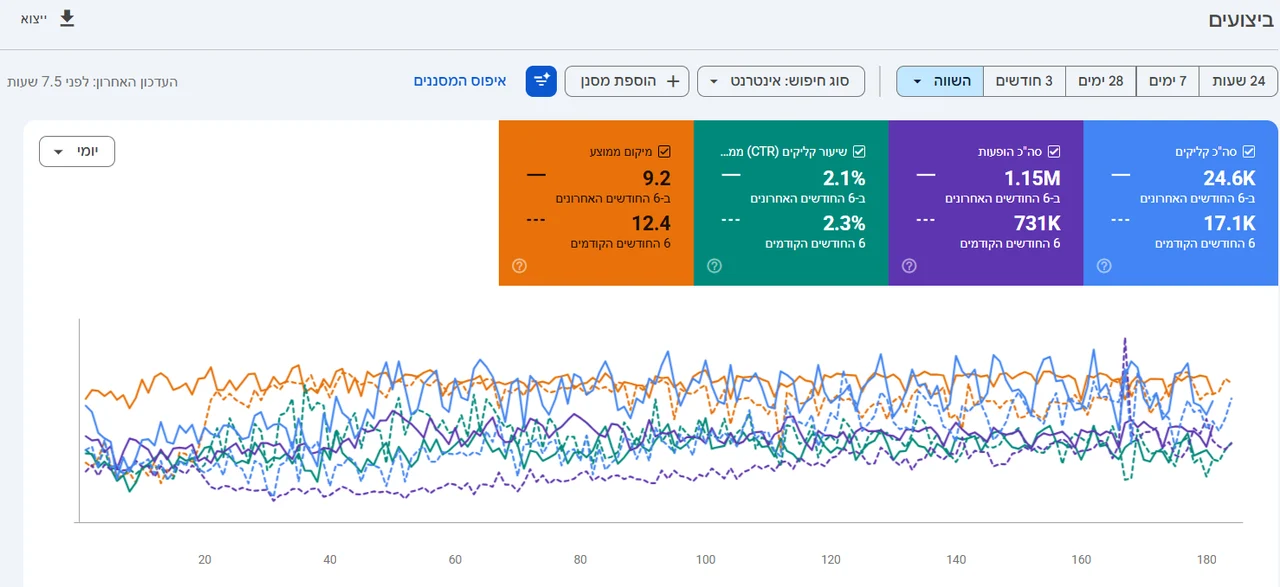Open help icon on שיעור קליקים card

(714, 266)
